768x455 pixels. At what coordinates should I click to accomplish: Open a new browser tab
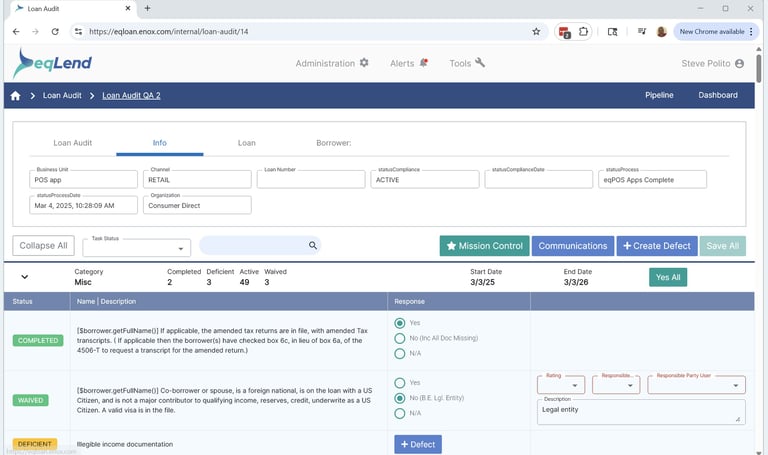(x=147, y=8)
